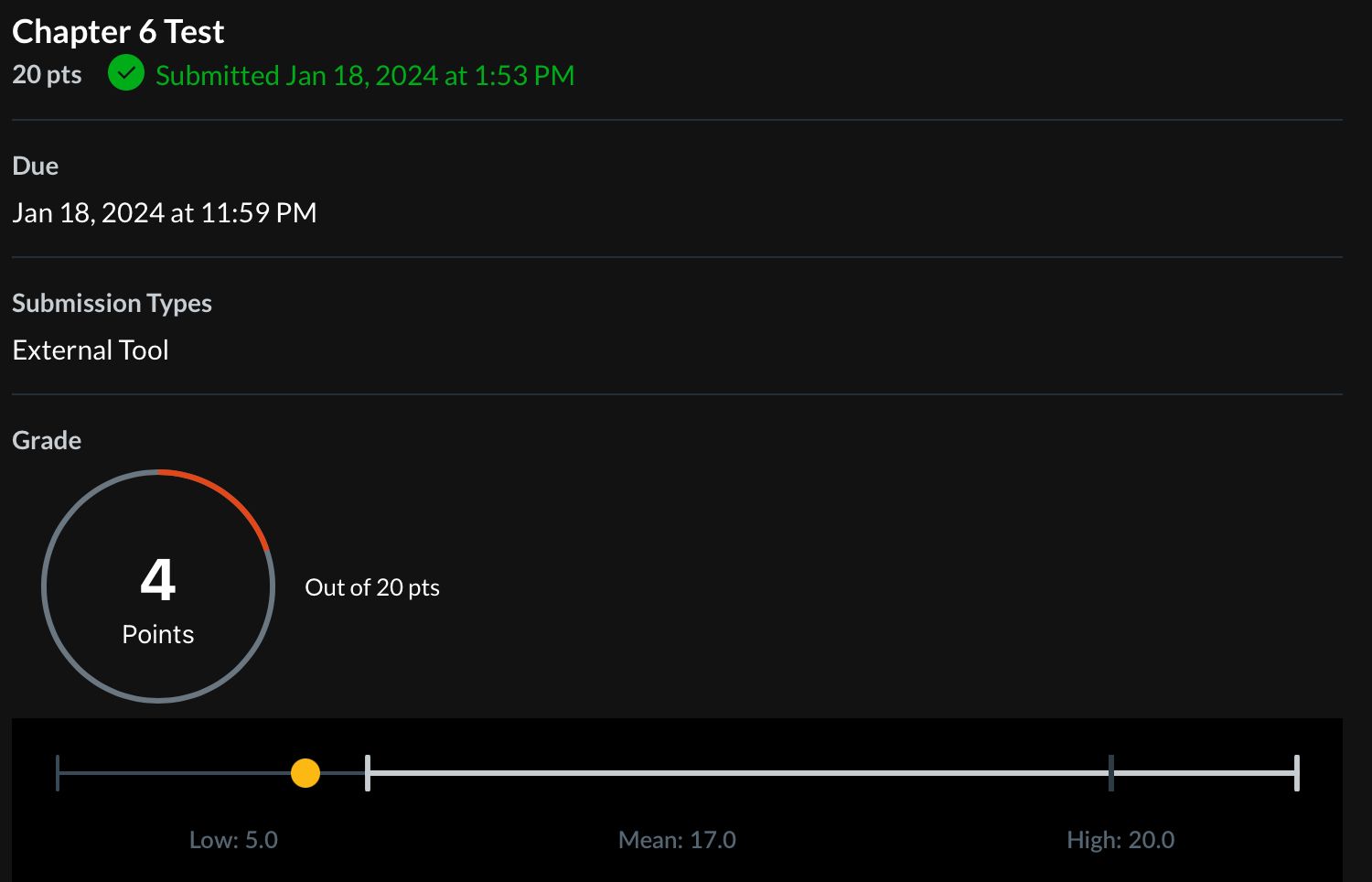Select the Submission Types heading
Screen dimensions: 1372x882
point(112,303)
